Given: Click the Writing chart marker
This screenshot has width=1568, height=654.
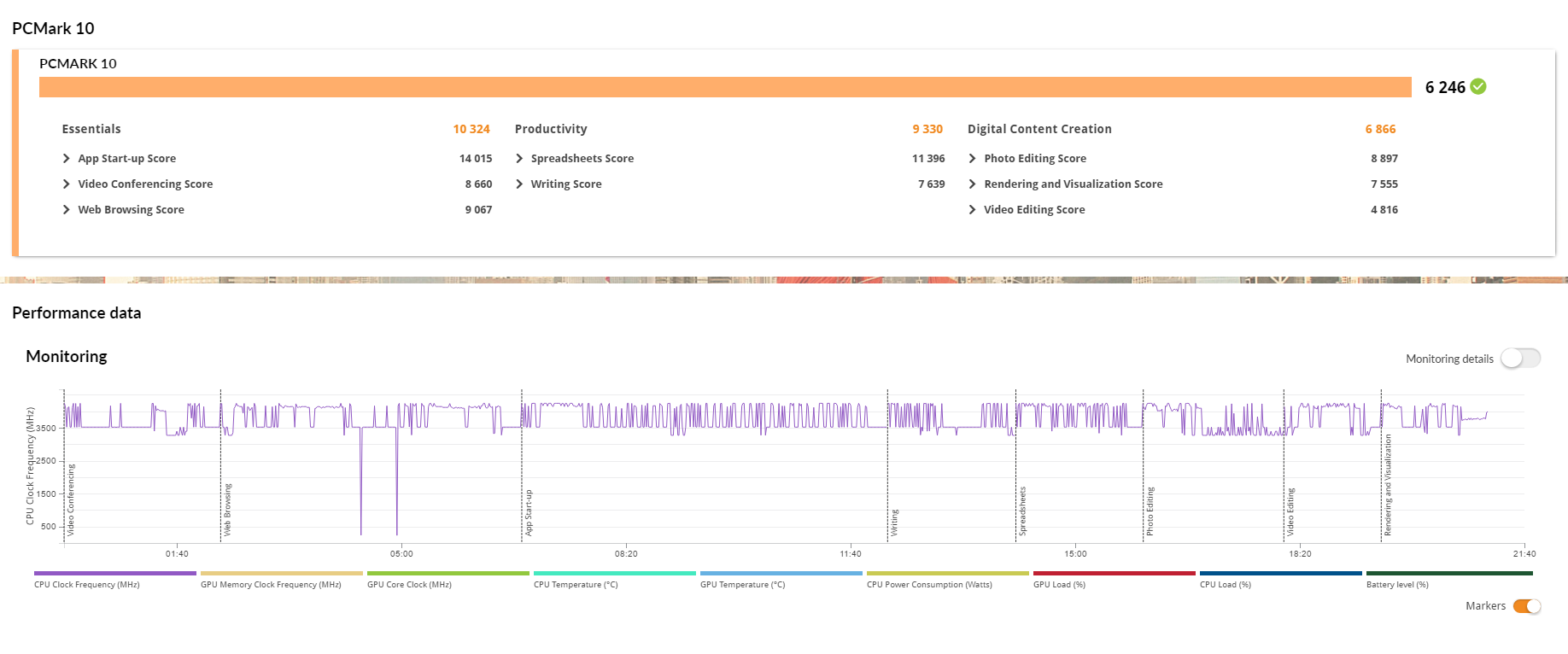Looking at the screenshot, I should point(895,523).
